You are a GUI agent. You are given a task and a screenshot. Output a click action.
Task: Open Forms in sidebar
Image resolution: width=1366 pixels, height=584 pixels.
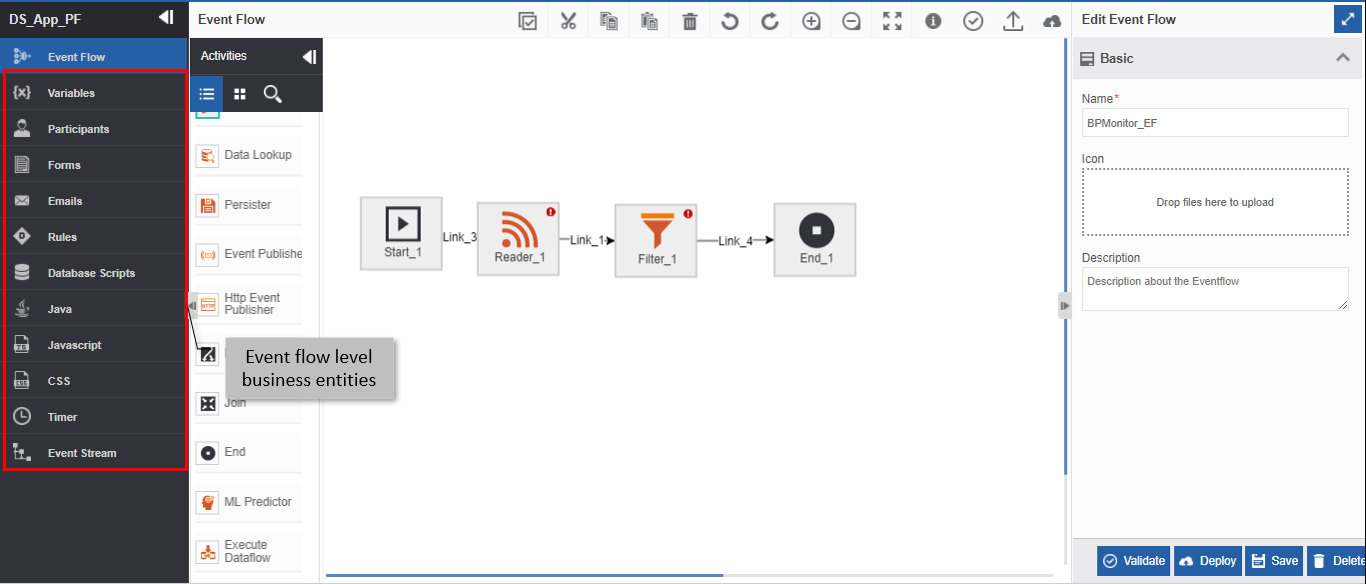pyautogui.click(x=95, y=165)
